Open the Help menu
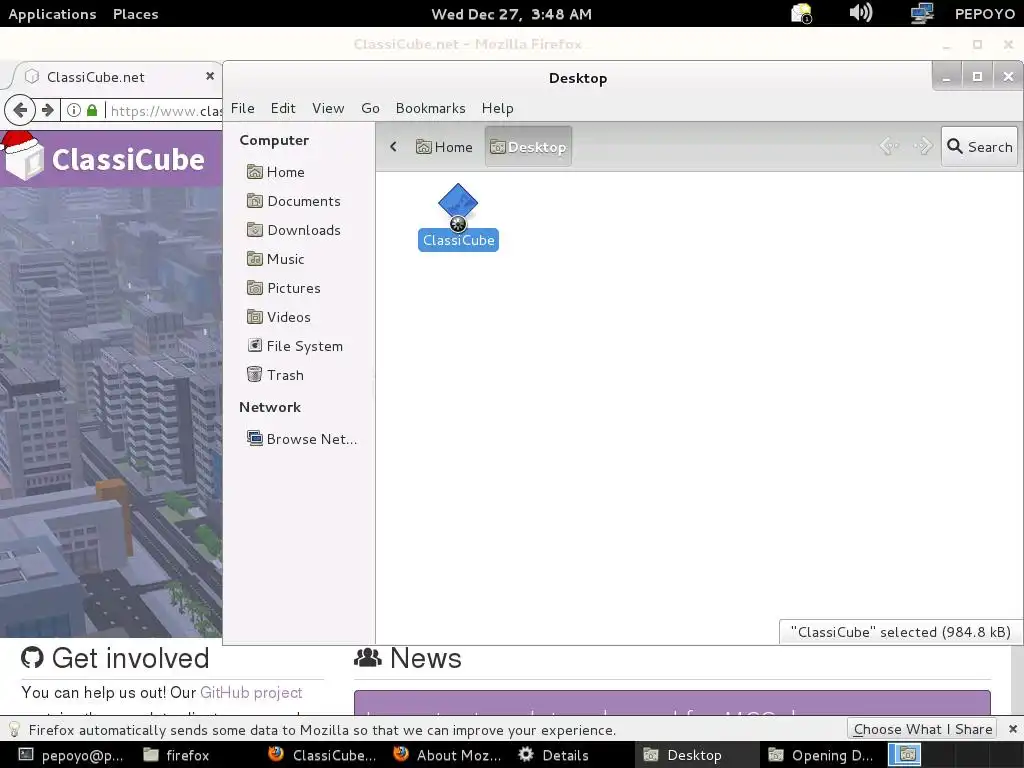The image size is (1024, 768). (498, 108)
